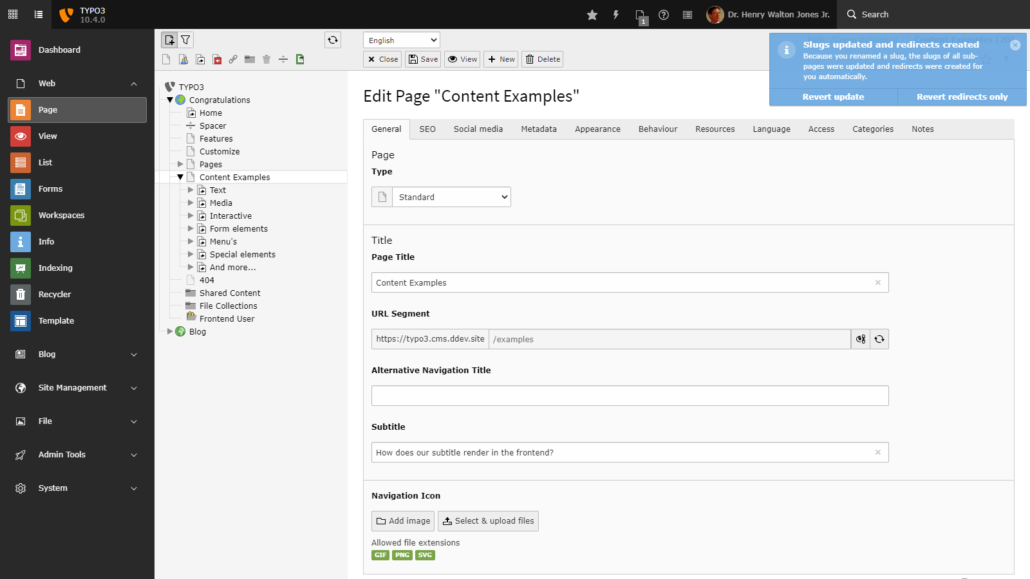Refresh the page tree
1030x579 pixels.
click(332, 39)
